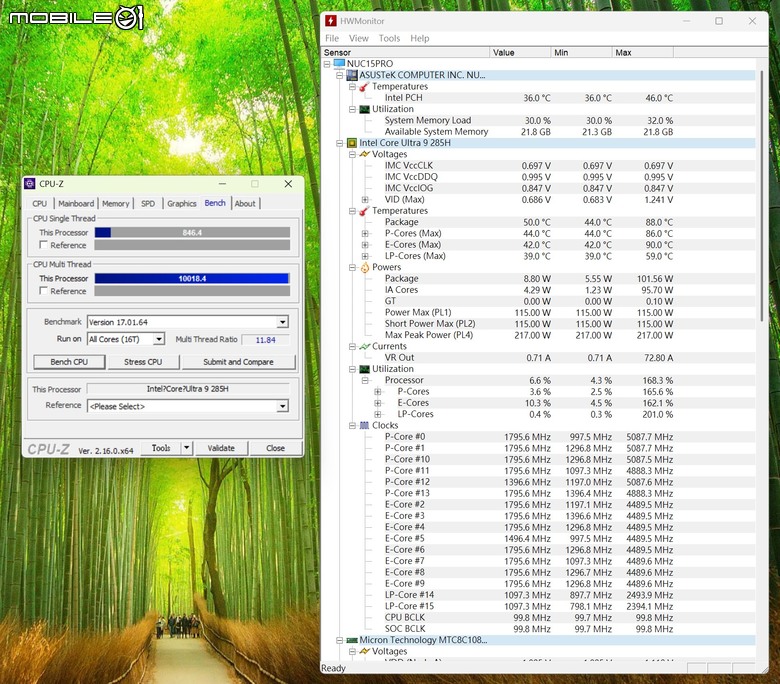Open the Tools dropdown arrow in CPU-Z

pos(187,448)
